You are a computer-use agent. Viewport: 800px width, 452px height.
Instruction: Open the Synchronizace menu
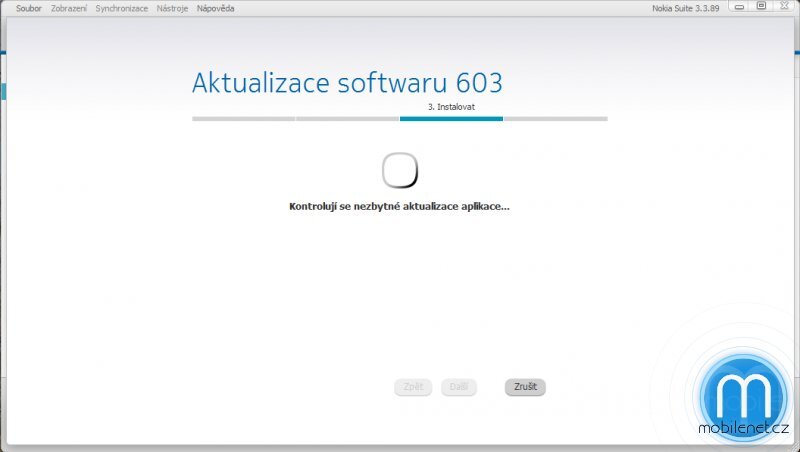122,8
